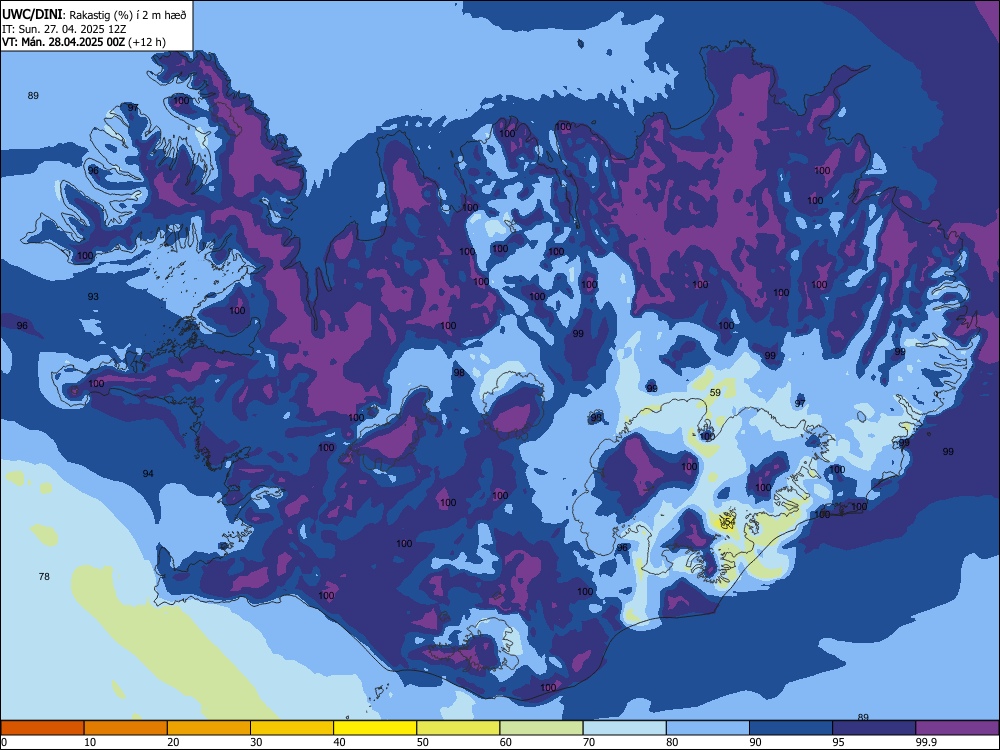Select the '94' humidity value on the map
This screenshot has width=1000, height=750.
pyautogui.click(x=148, y=473)
